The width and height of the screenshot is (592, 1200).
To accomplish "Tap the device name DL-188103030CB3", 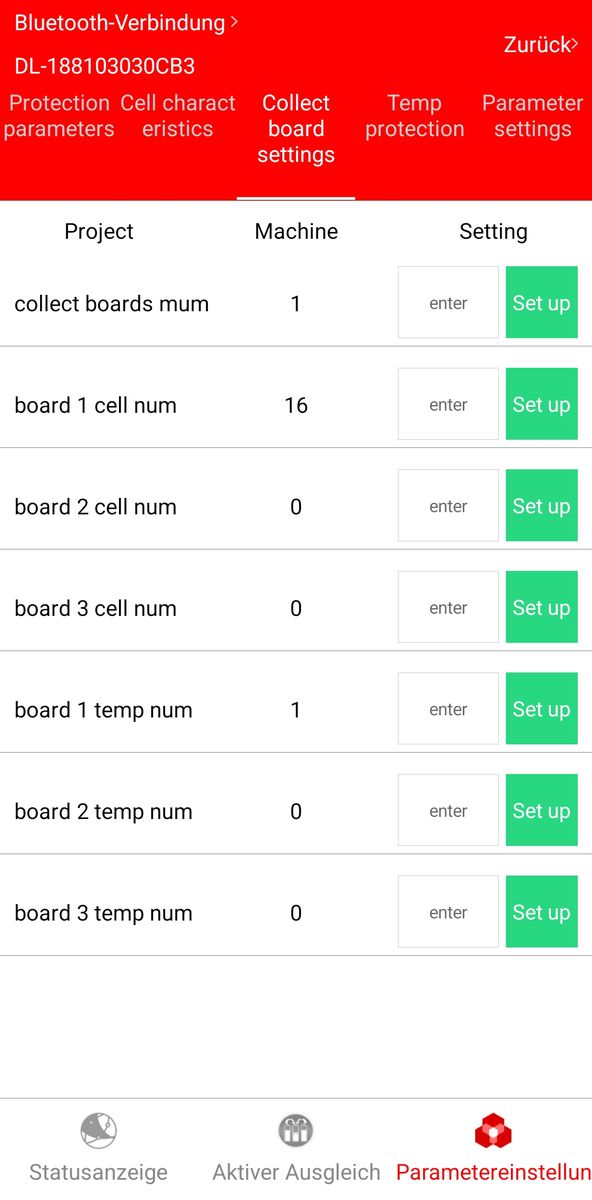I will pyautogui.click(x=104, y=67).
